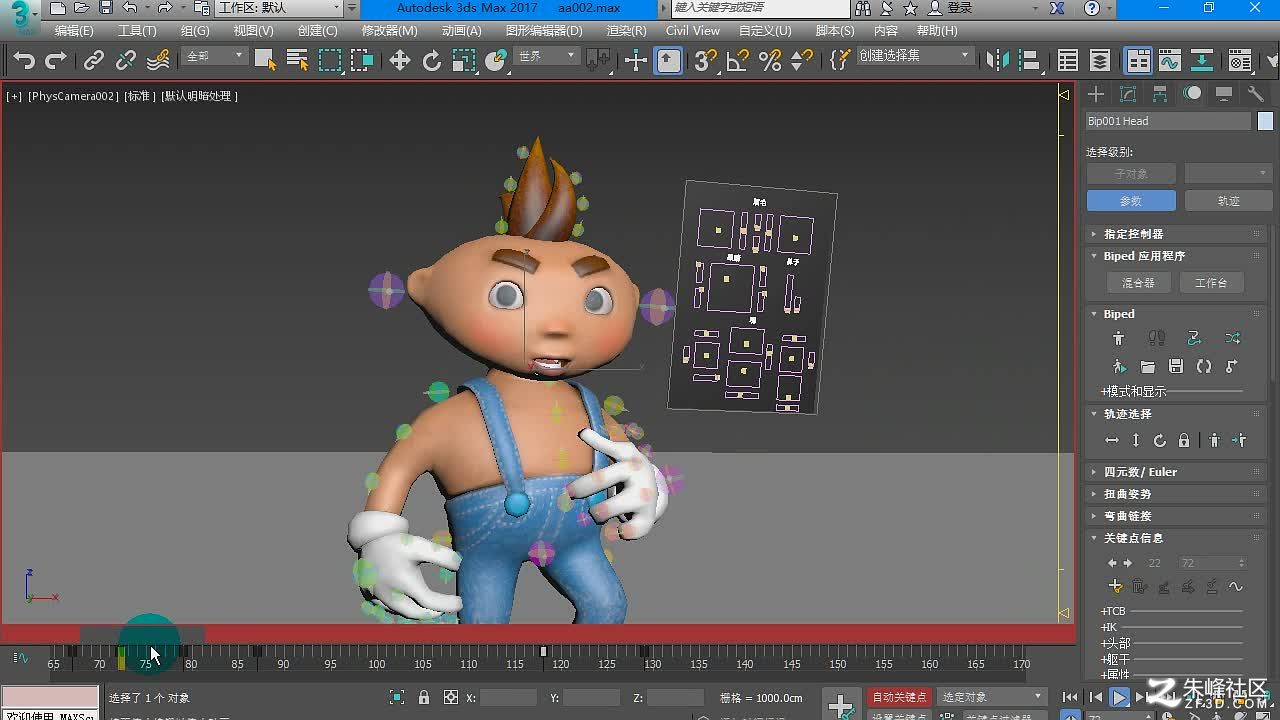Expand the 扭曲姿势 rollout
1280x720 pixels.
point(1176,494)
